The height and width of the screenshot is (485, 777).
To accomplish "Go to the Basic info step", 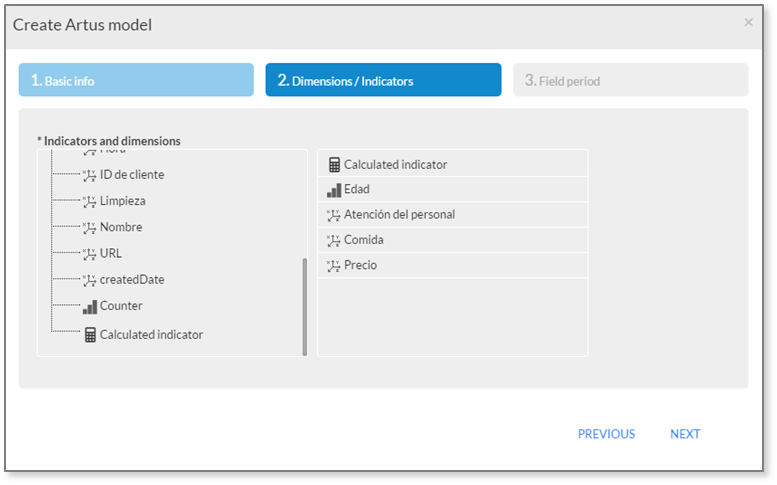I will [136, 80].
